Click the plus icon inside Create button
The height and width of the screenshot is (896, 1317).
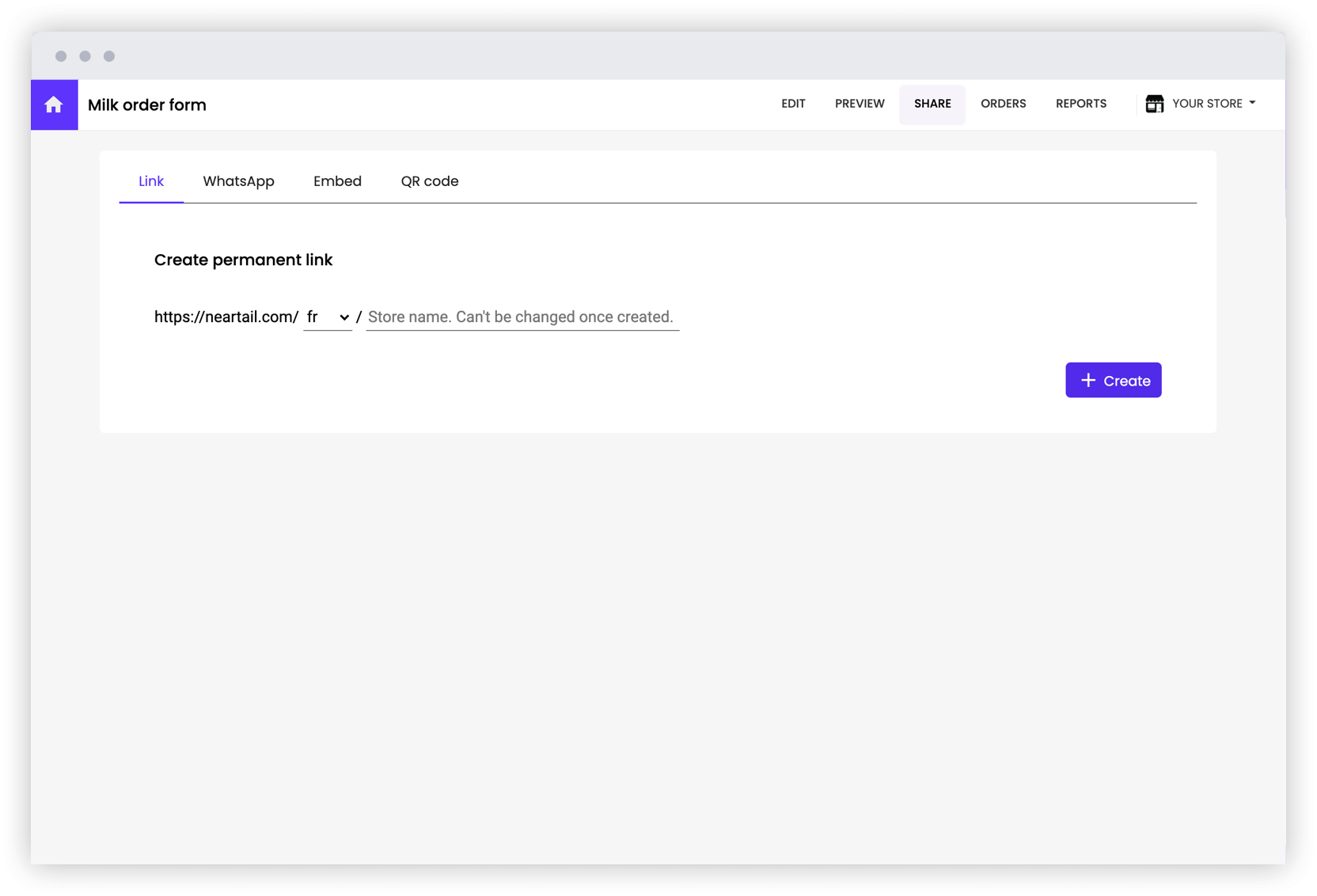1090,380
